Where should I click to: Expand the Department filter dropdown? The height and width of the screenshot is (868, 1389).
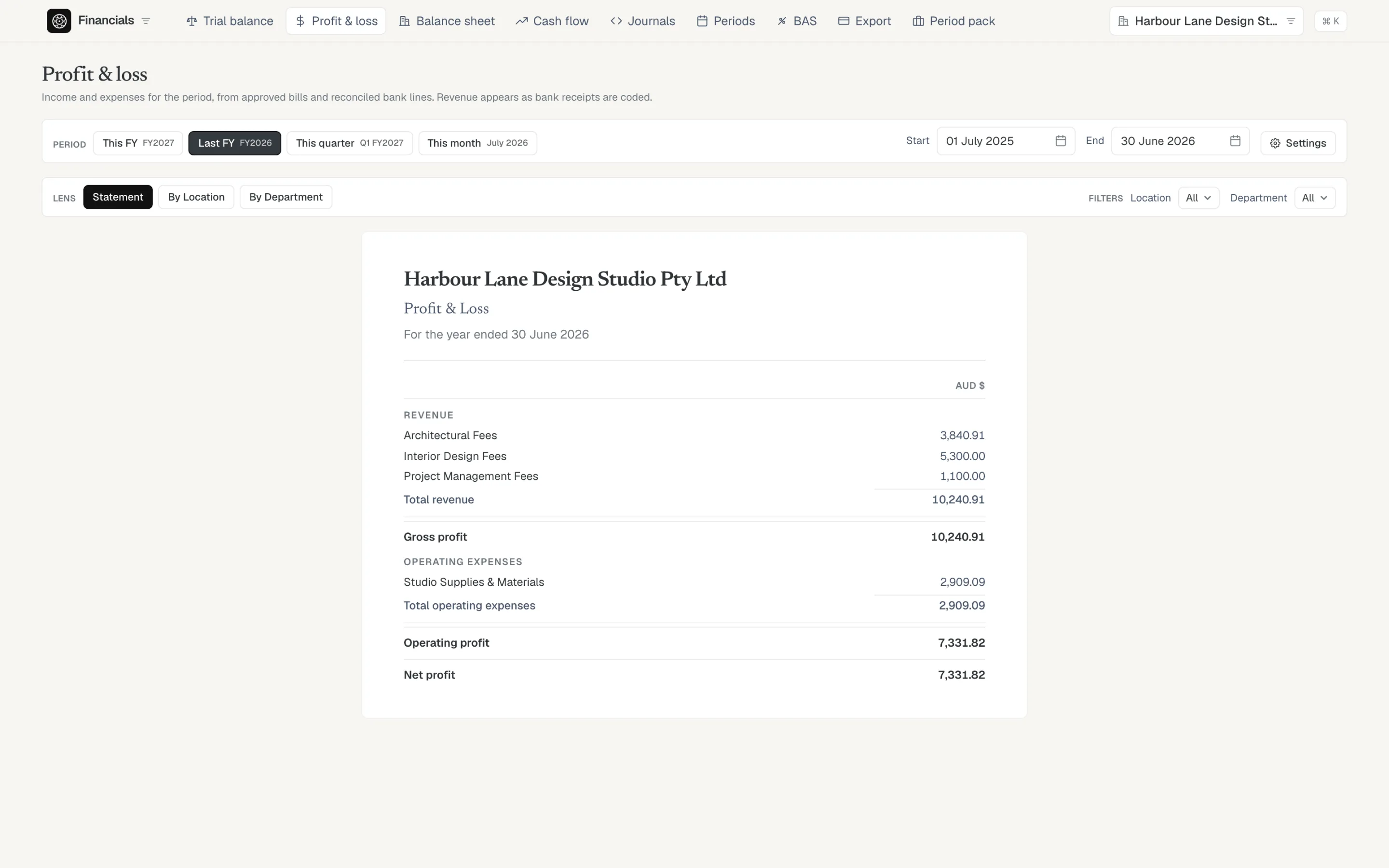[x=1314, y=198]
